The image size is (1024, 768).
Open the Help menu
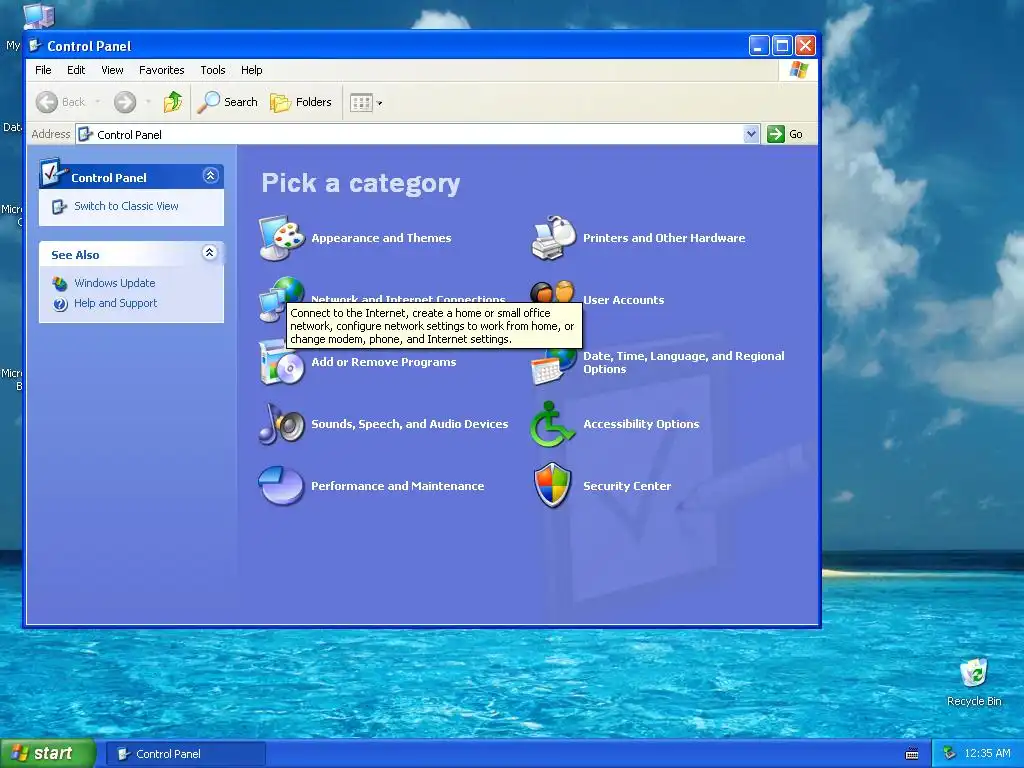coord(251,70)
